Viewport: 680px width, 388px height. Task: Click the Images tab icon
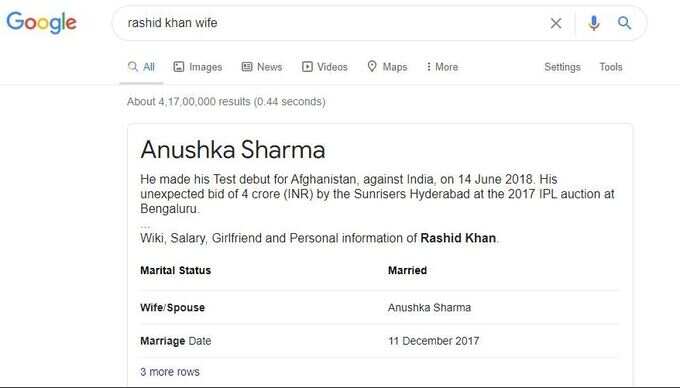click(179, 67)
